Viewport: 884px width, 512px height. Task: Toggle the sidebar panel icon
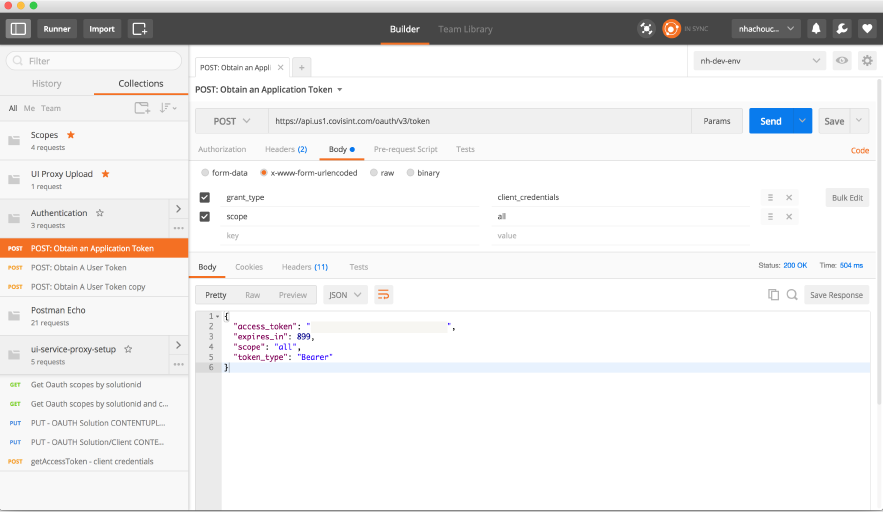tap(19, 29)
